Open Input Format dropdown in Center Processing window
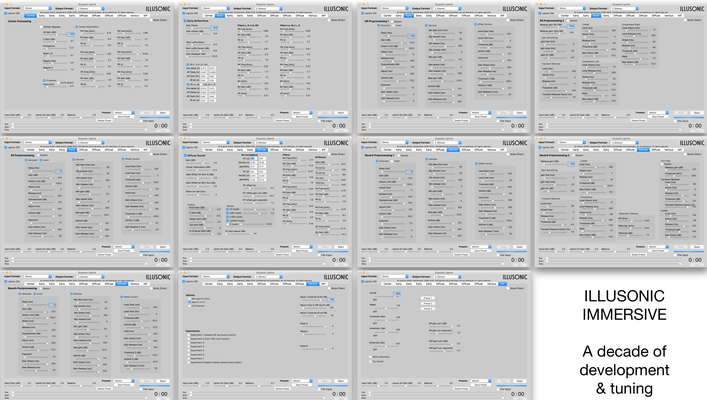This screenshot has width=707, height=400. (x=38, y=8)
